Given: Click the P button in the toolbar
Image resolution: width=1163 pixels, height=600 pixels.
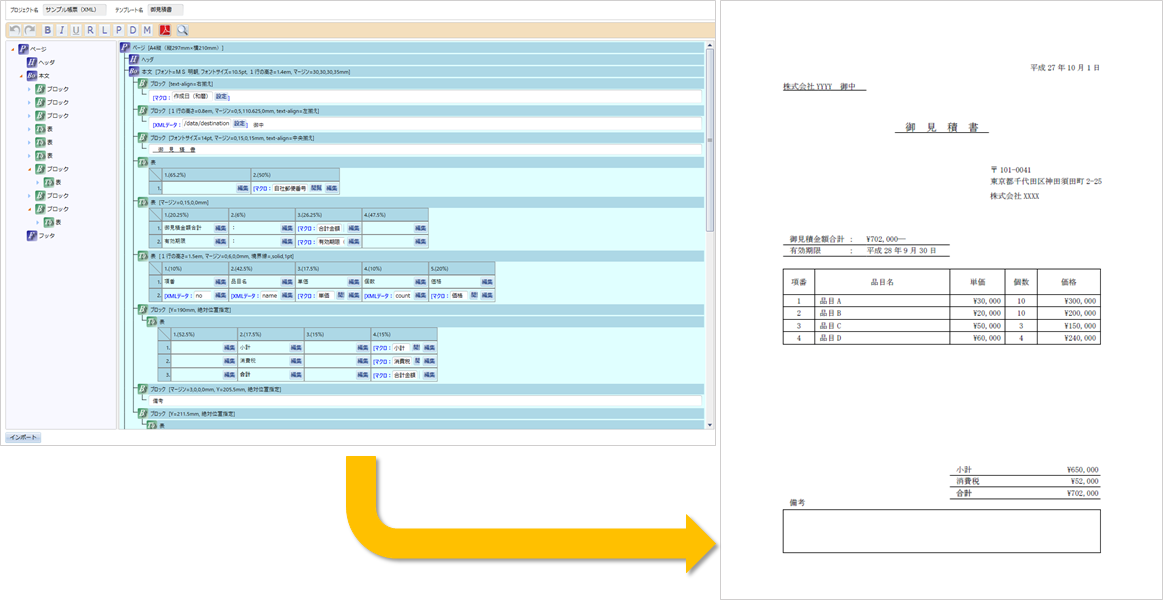Looking at the screenshot, I should [119, 30].
